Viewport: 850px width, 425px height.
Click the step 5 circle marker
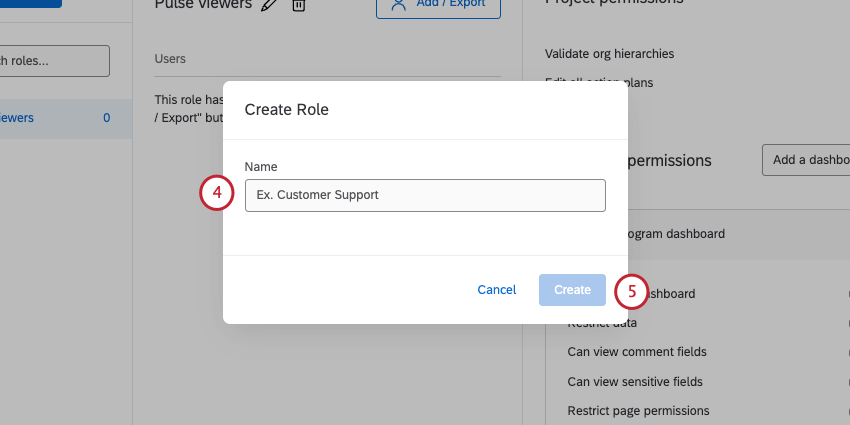(x=631, y=291)
